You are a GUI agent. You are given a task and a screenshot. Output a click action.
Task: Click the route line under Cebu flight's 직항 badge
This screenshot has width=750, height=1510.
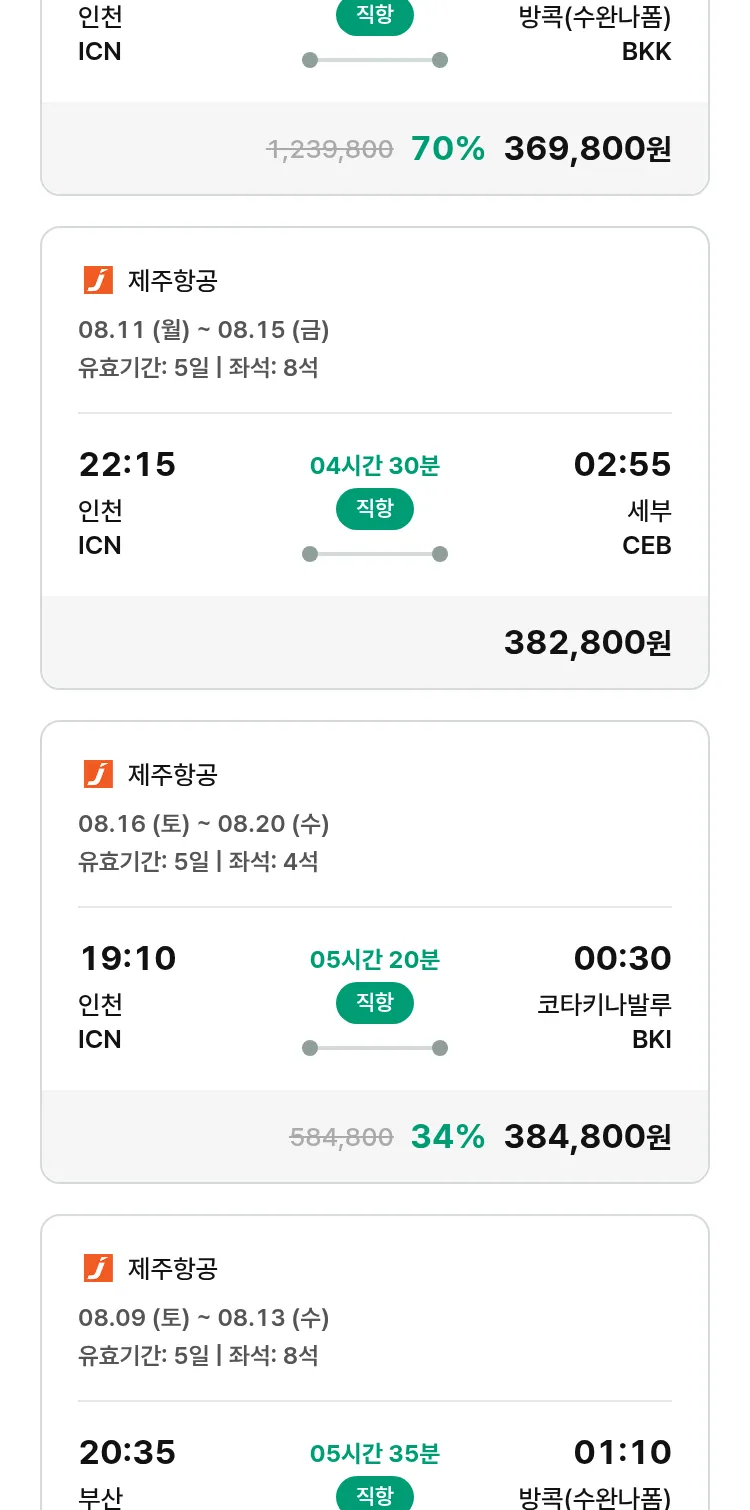click(375, 554)
